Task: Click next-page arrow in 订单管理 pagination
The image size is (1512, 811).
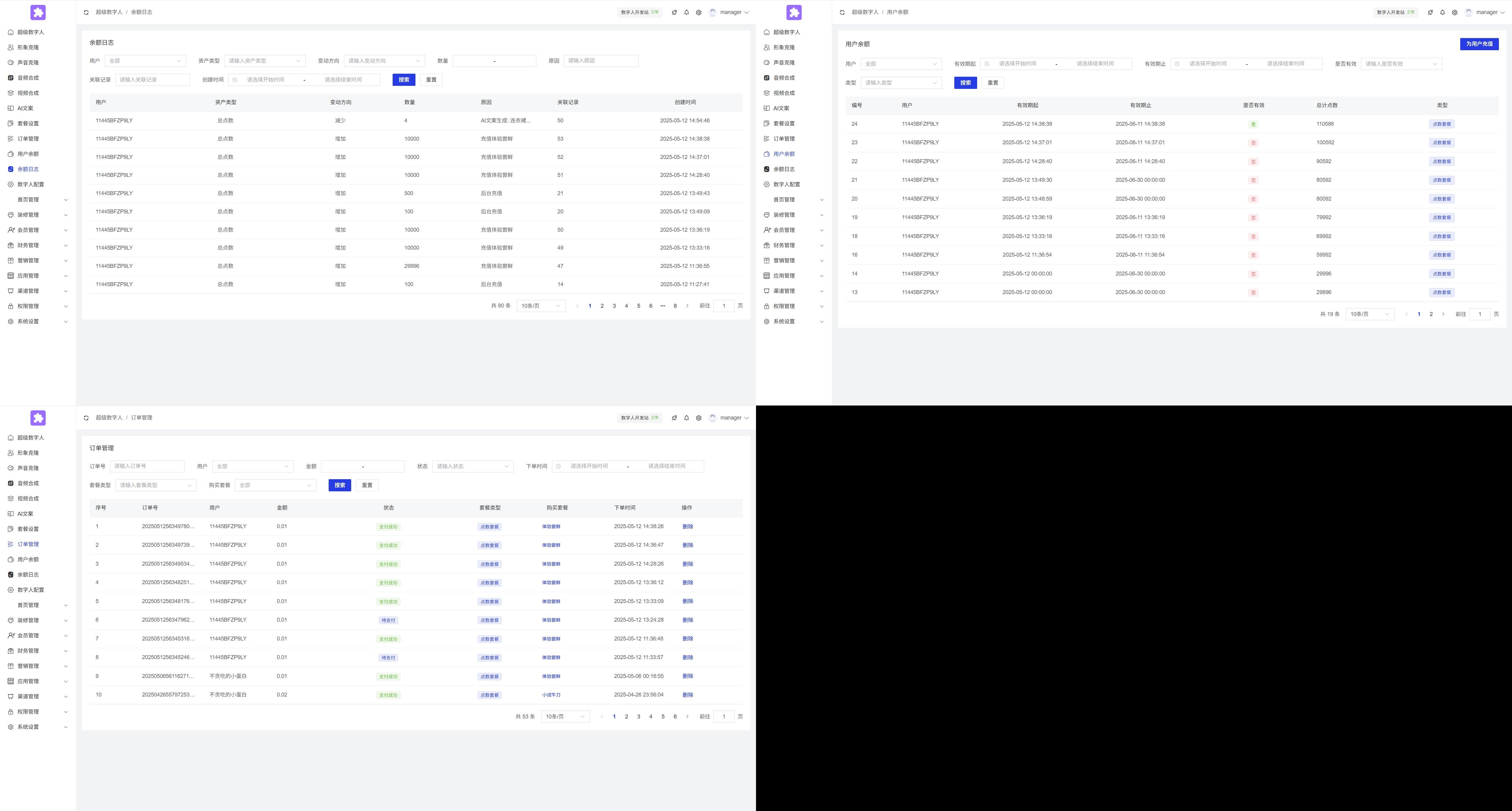Action: point(687,717)
